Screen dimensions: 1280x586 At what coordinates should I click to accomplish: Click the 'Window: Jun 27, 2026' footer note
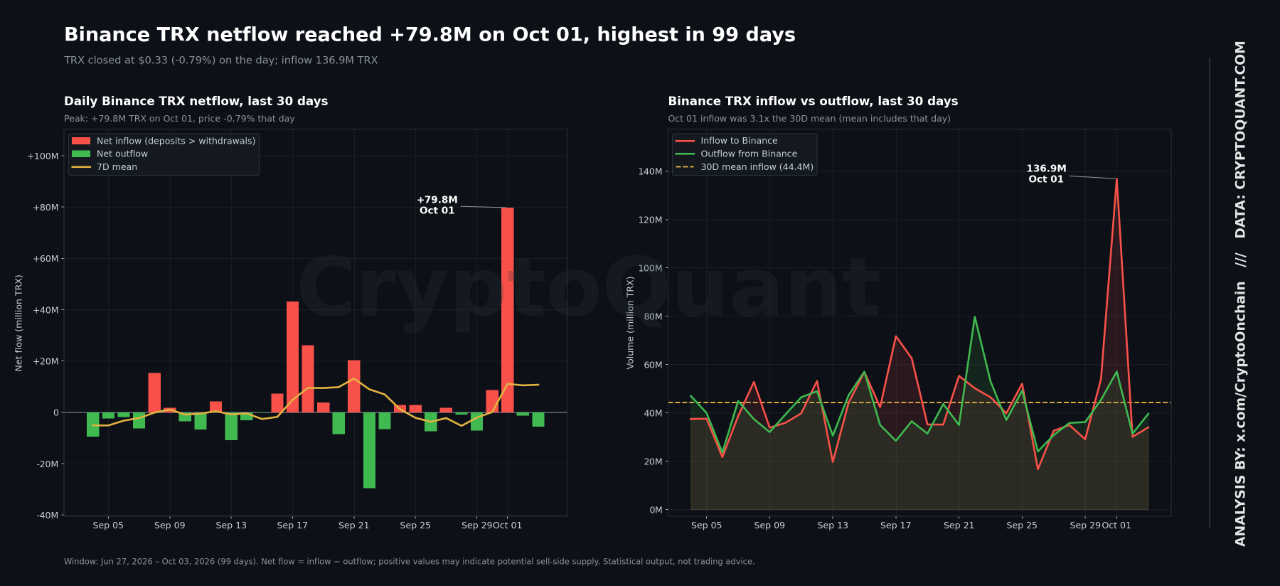coord(409,562)
